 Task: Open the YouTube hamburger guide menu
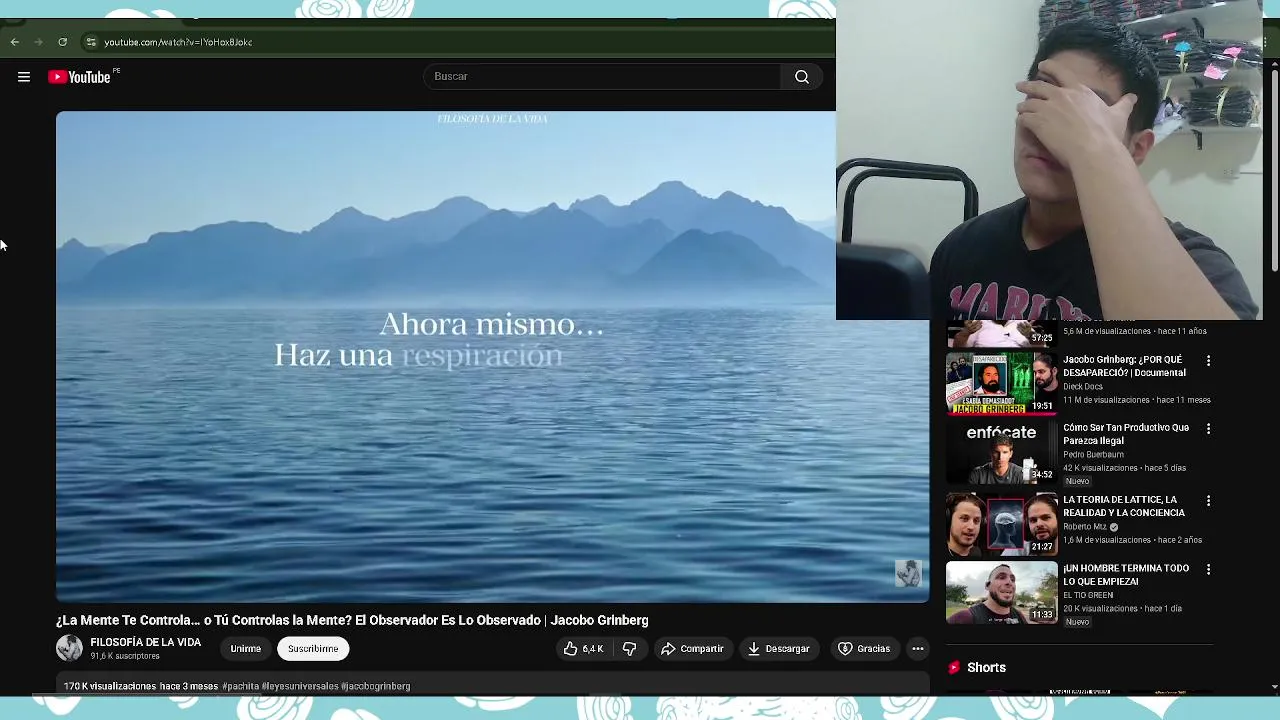click(x=24, y=77)
